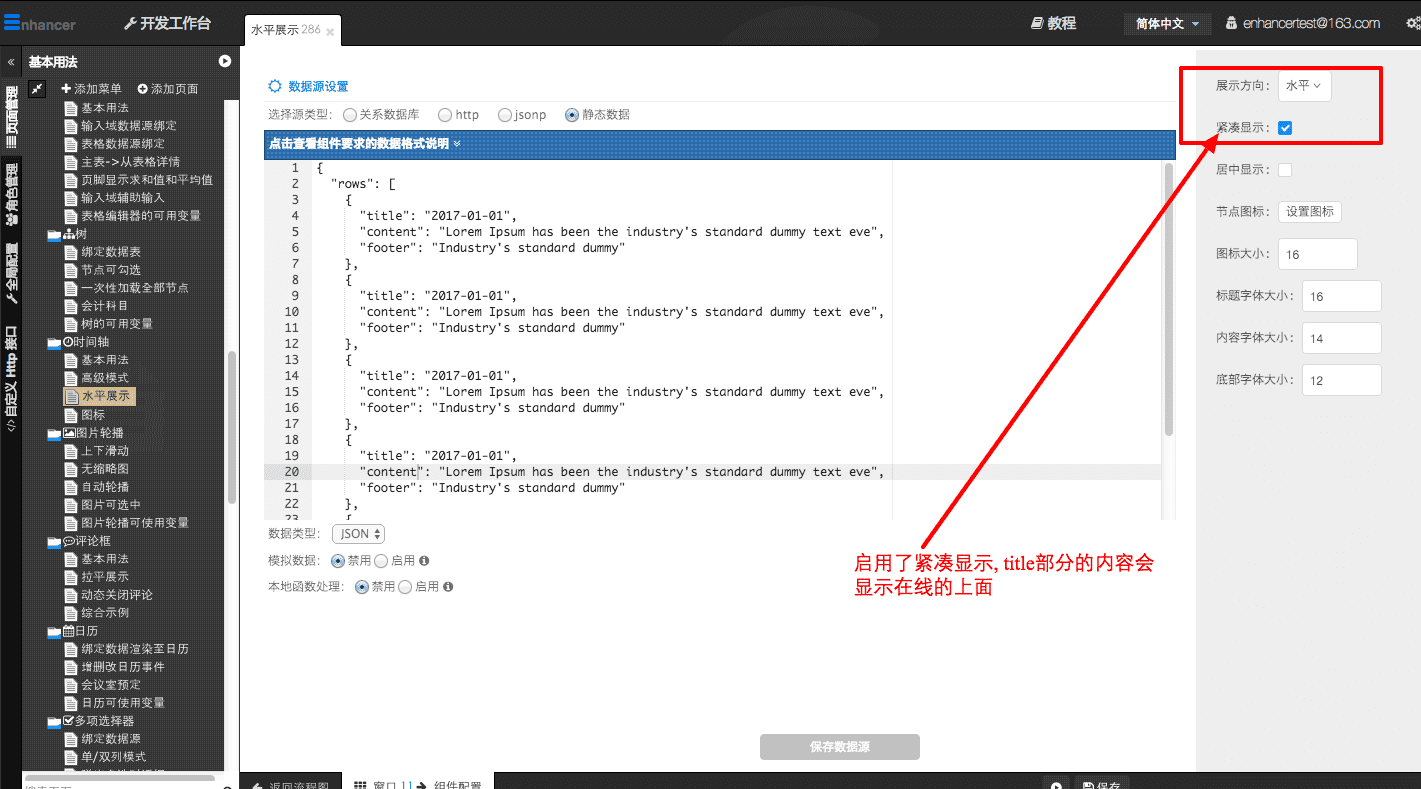Open settings gear icon in top-right corner
1421x789 pixels.
tap(1411, 23)
